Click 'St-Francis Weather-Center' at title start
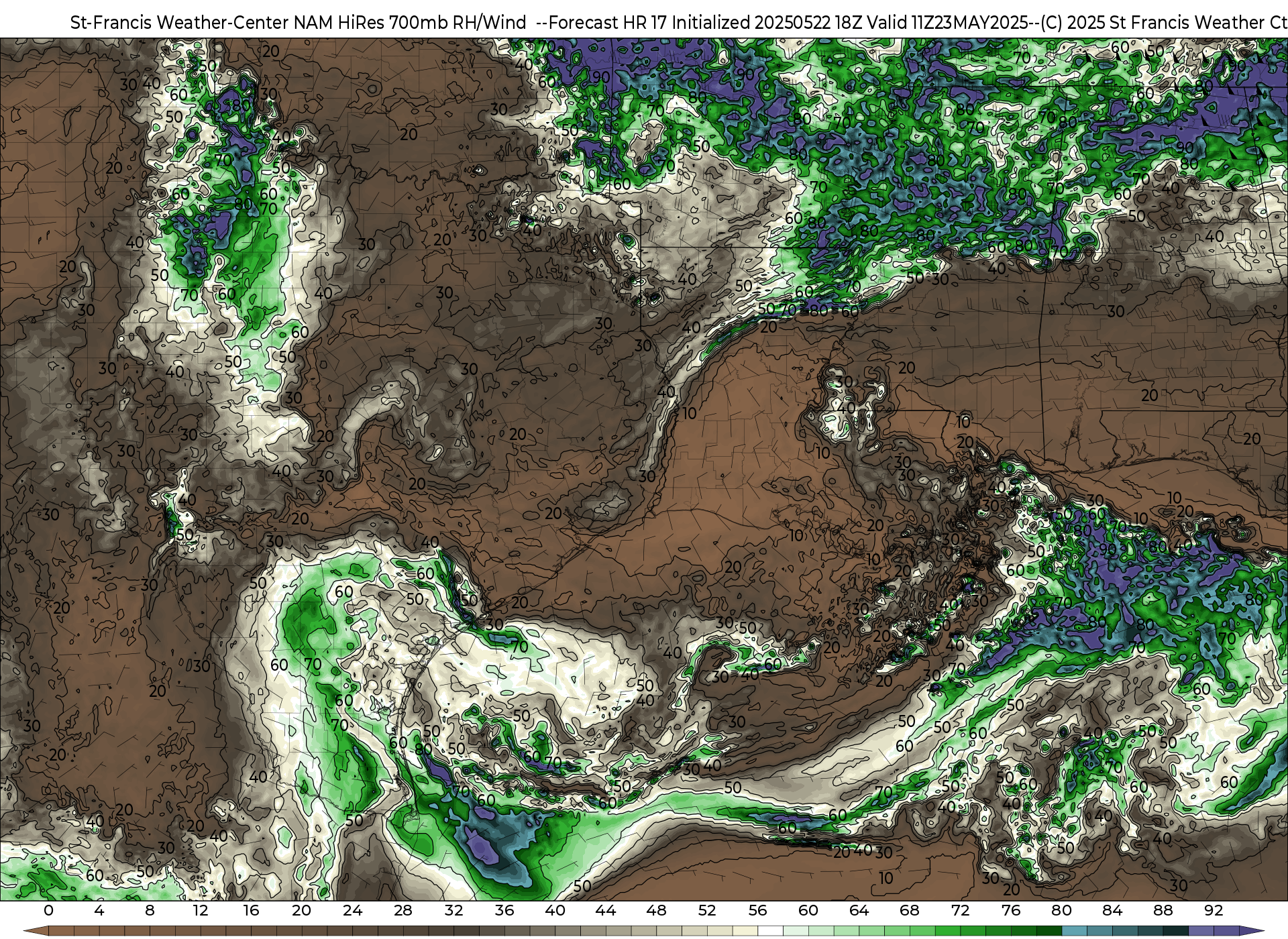 pos(179,22)
